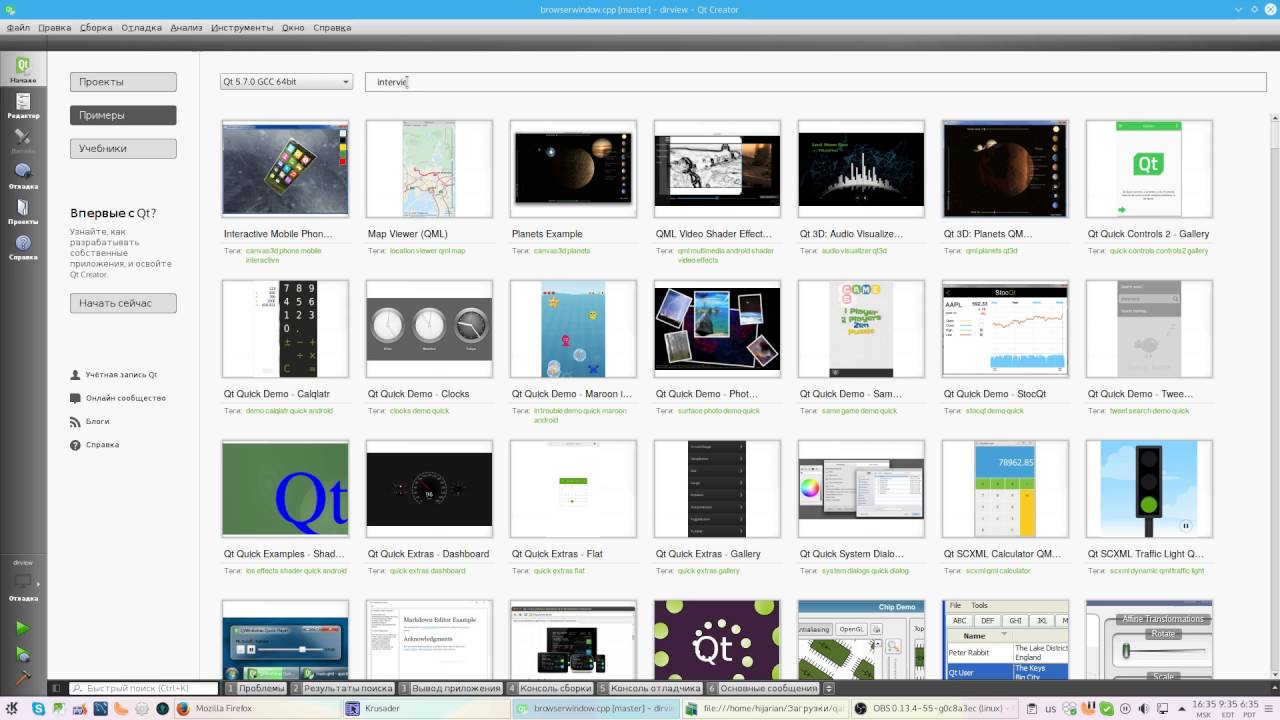The width and height of the screenshot is (1280, 720).
Task: Toggle the Проблемы output pane
Action: 257,688
